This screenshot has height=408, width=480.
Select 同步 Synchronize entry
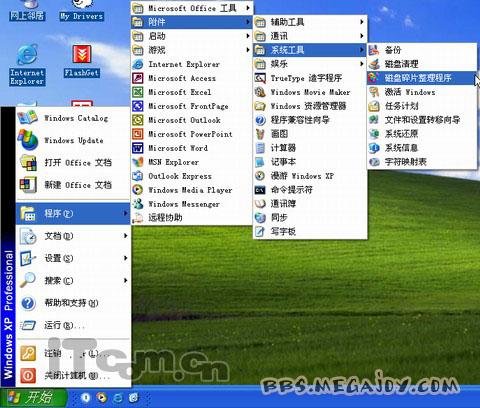pos(310,218)
